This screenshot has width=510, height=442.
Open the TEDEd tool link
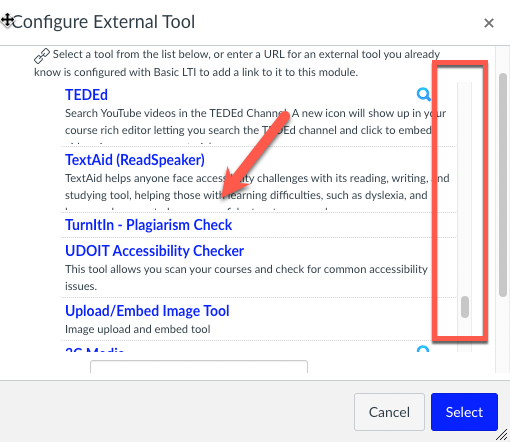pyautogui.click(x=86, y=95)
